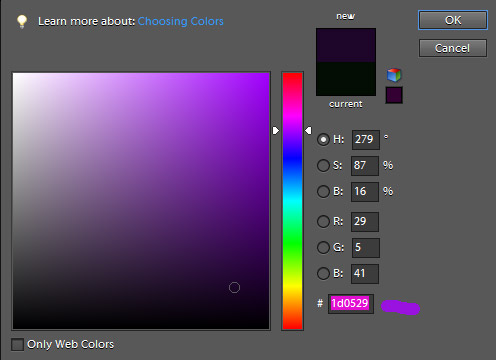Confirm with the OK button
Screen dimensions: 496x360
coord(453,20)
